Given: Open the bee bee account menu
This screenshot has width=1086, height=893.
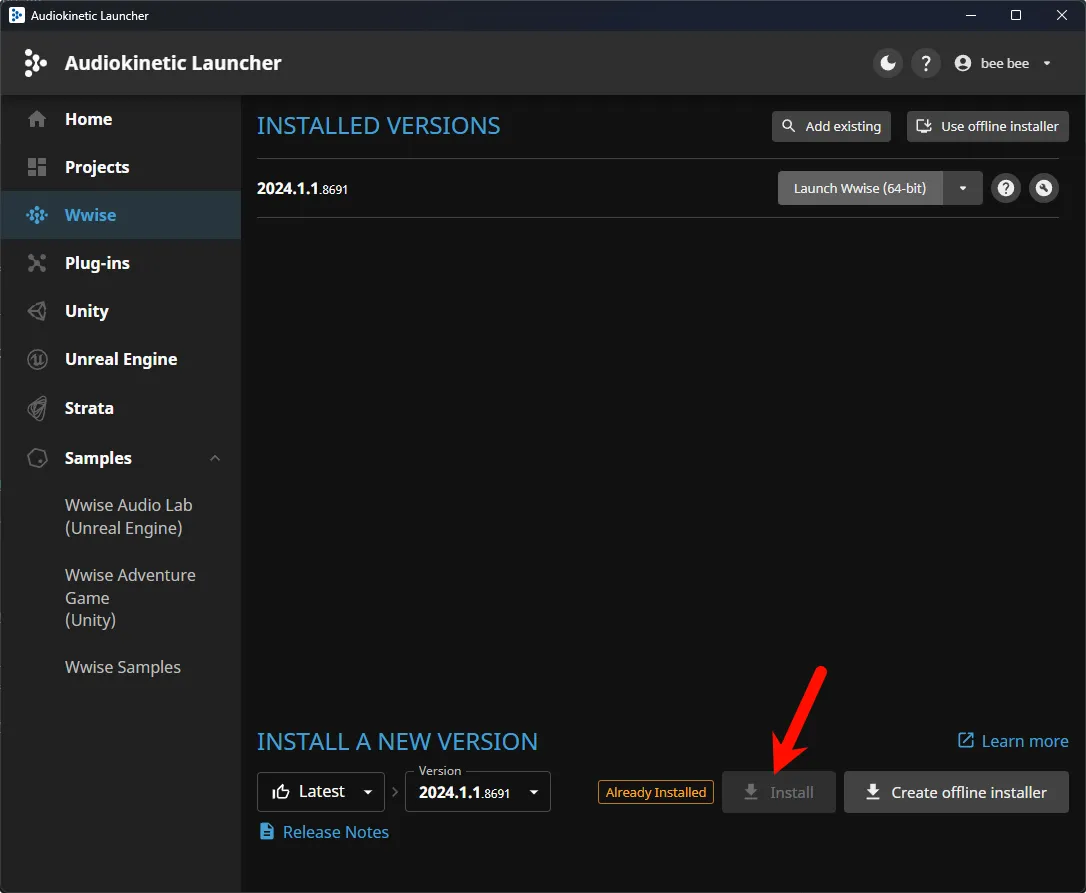Looking at the screenshot, I should tap(1003, 63).
